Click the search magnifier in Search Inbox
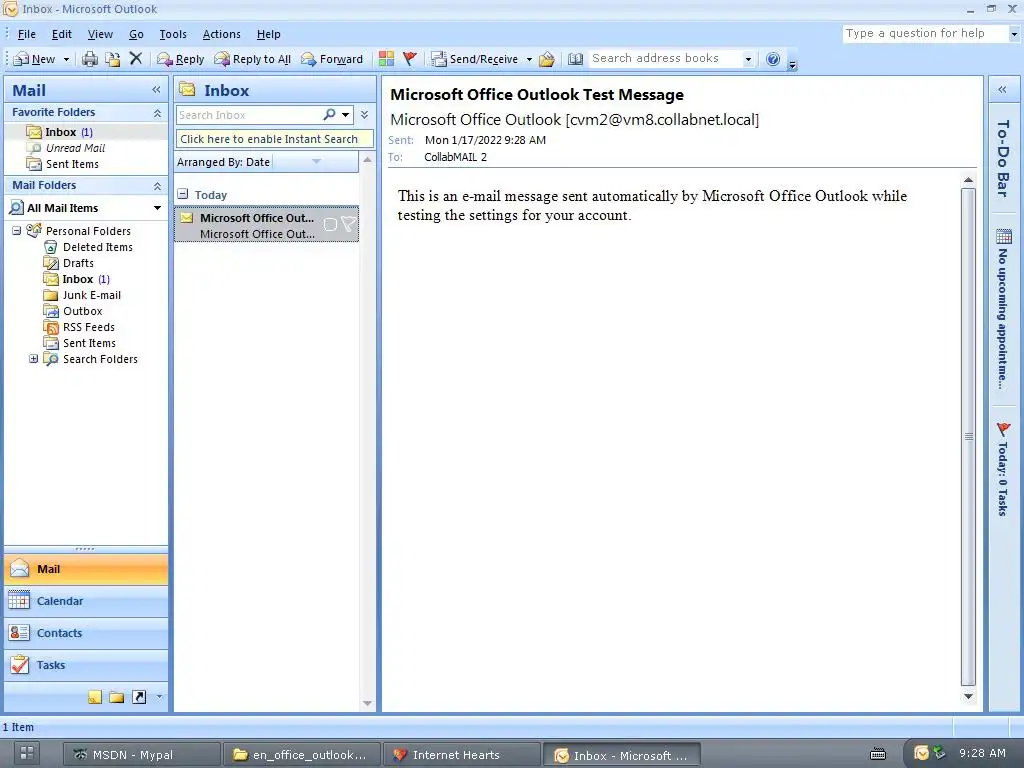The height and width of the screenshot is (768, 1024). (x=329, y=114)
